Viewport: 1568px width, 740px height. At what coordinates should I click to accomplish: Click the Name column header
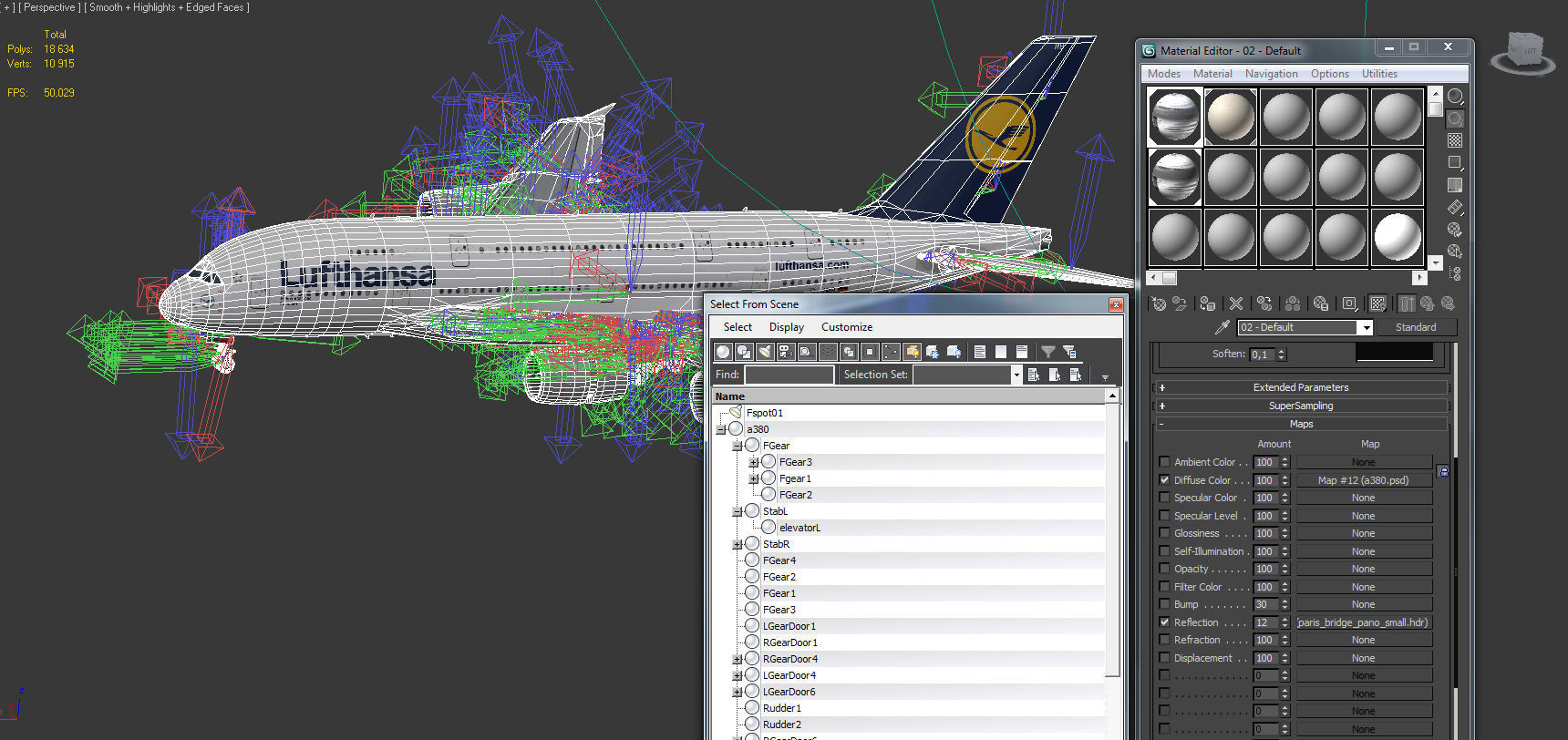point(909,396)
